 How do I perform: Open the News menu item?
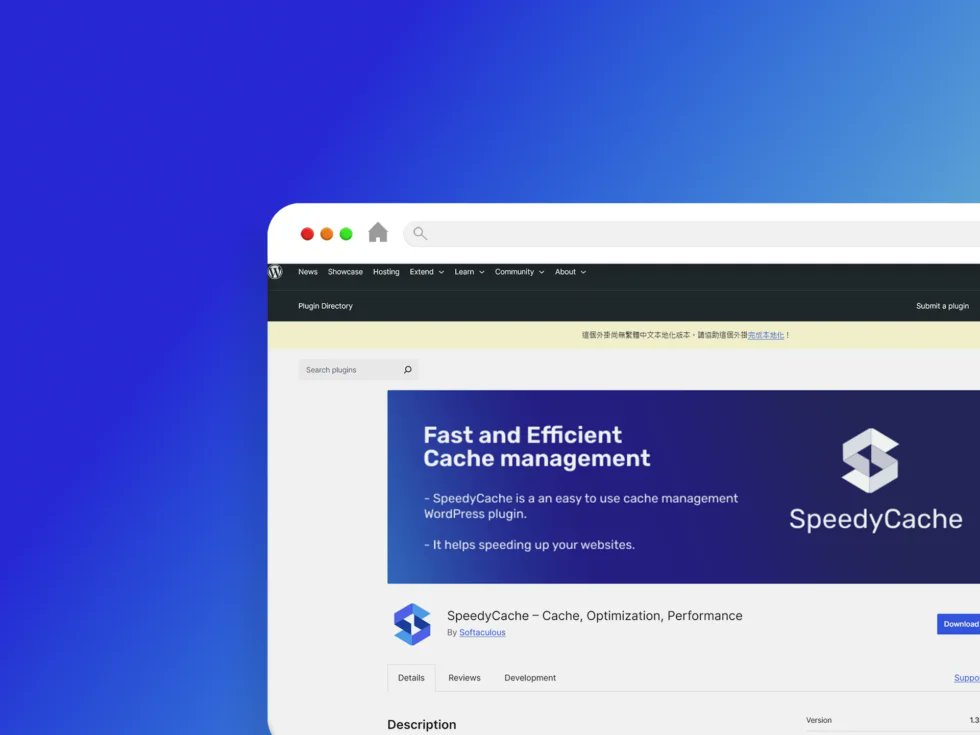[x=308, y=272]
